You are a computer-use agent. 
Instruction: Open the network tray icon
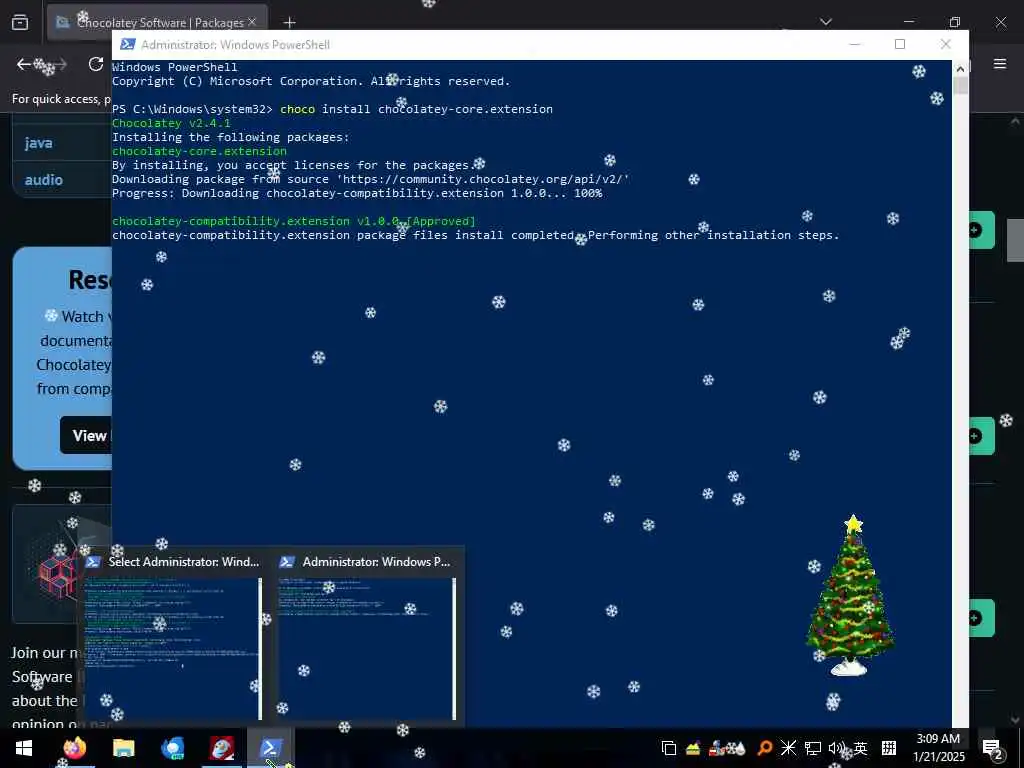tap(812, 748)
